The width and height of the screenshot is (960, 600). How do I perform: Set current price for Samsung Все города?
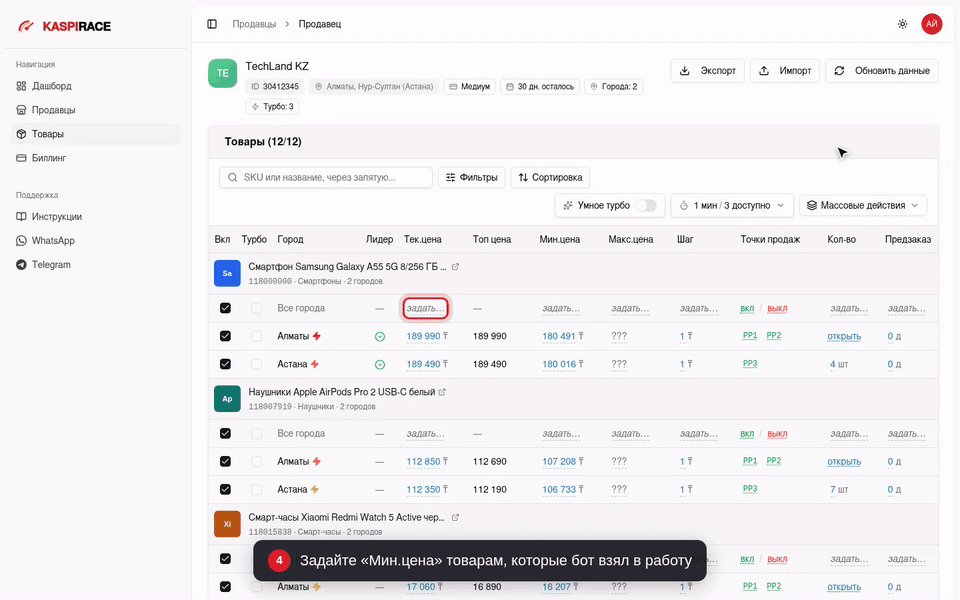[426, 309]
